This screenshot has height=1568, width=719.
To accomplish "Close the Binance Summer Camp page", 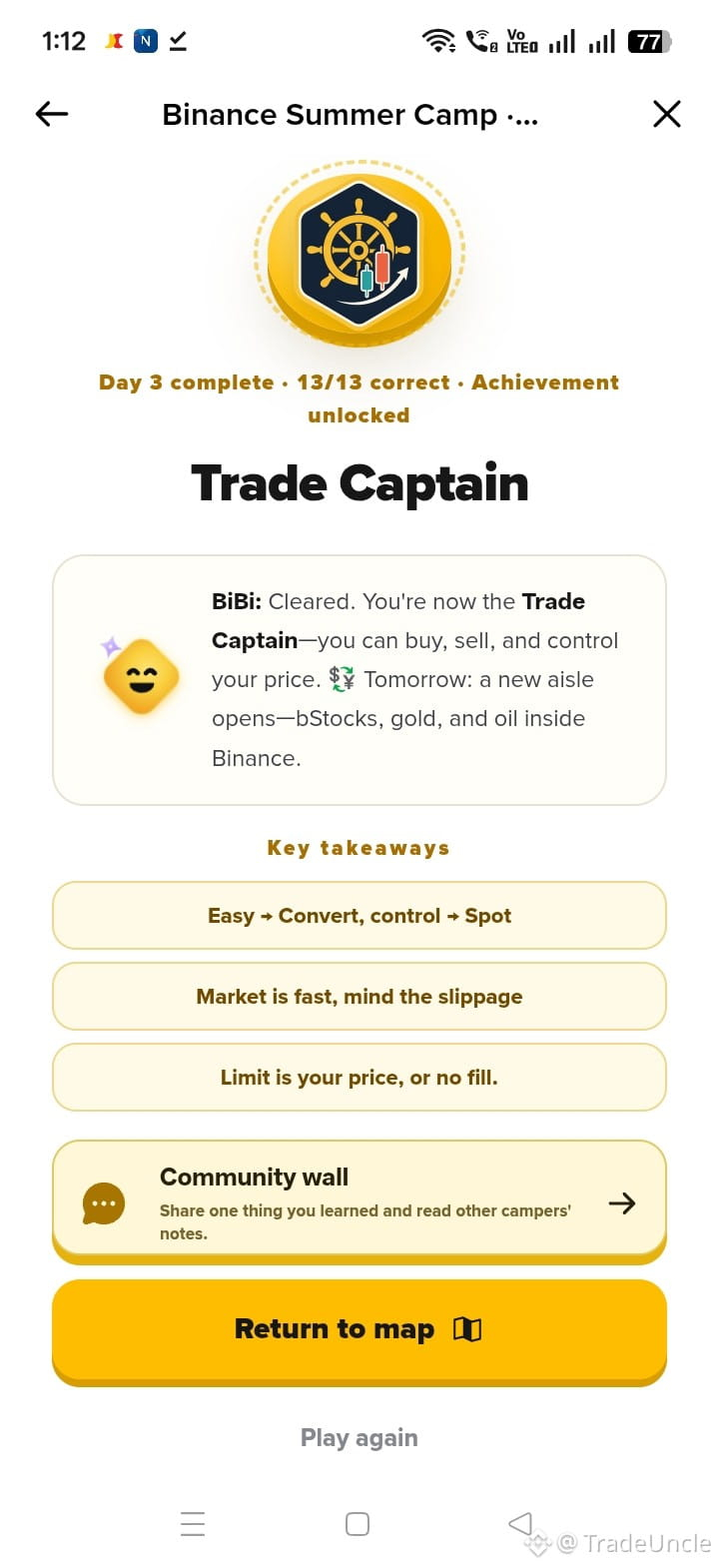I will click(666, 114).
